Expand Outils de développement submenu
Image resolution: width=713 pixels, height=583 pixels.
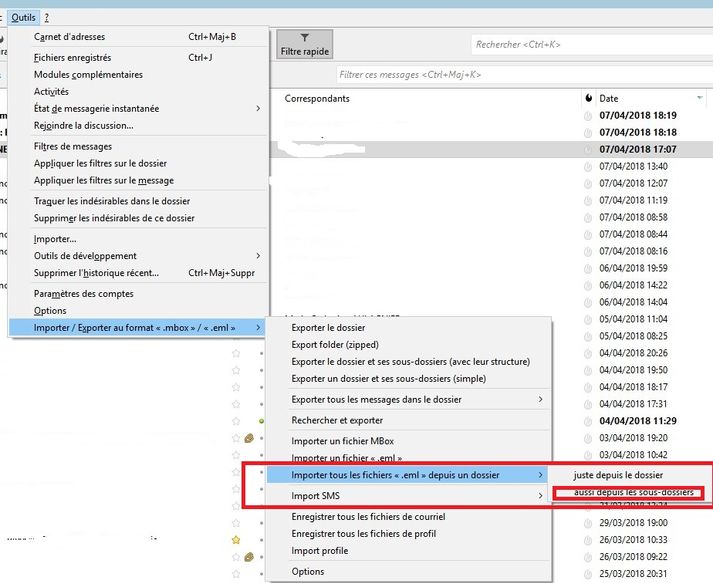pyautogui.click(x=136, y=256)
